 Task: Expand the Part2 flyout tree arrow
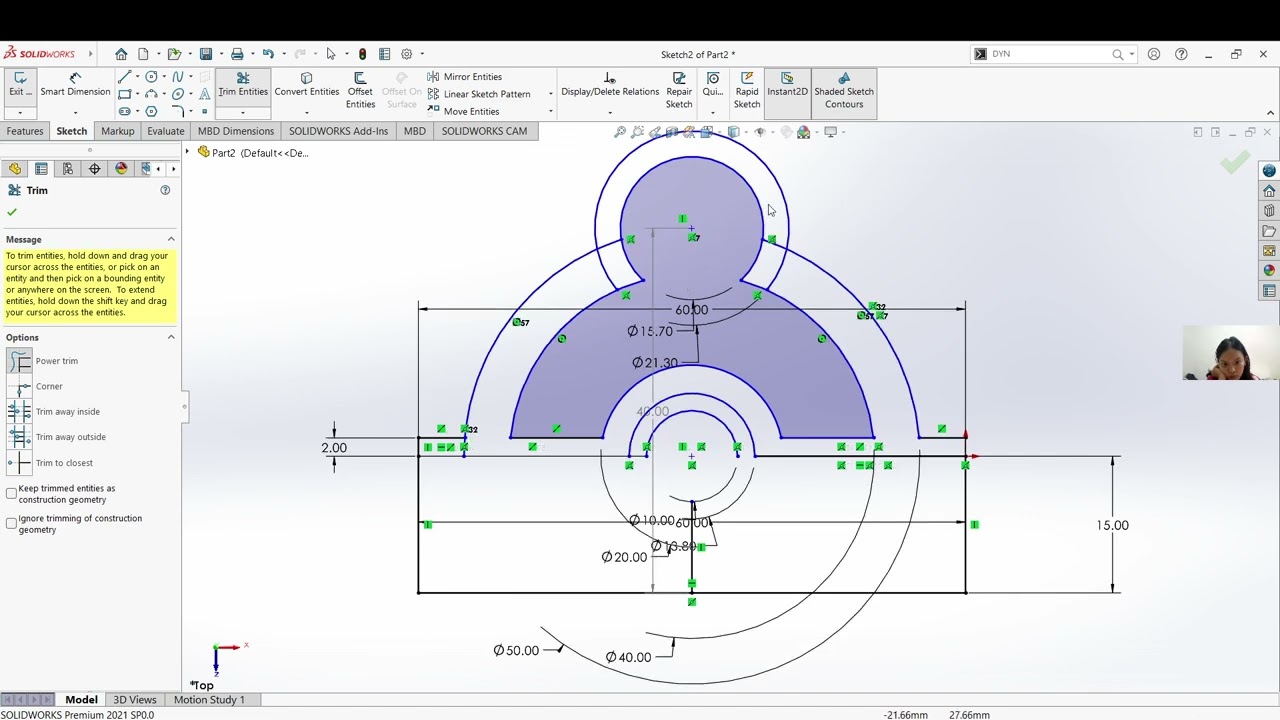[x=187, y=152]
